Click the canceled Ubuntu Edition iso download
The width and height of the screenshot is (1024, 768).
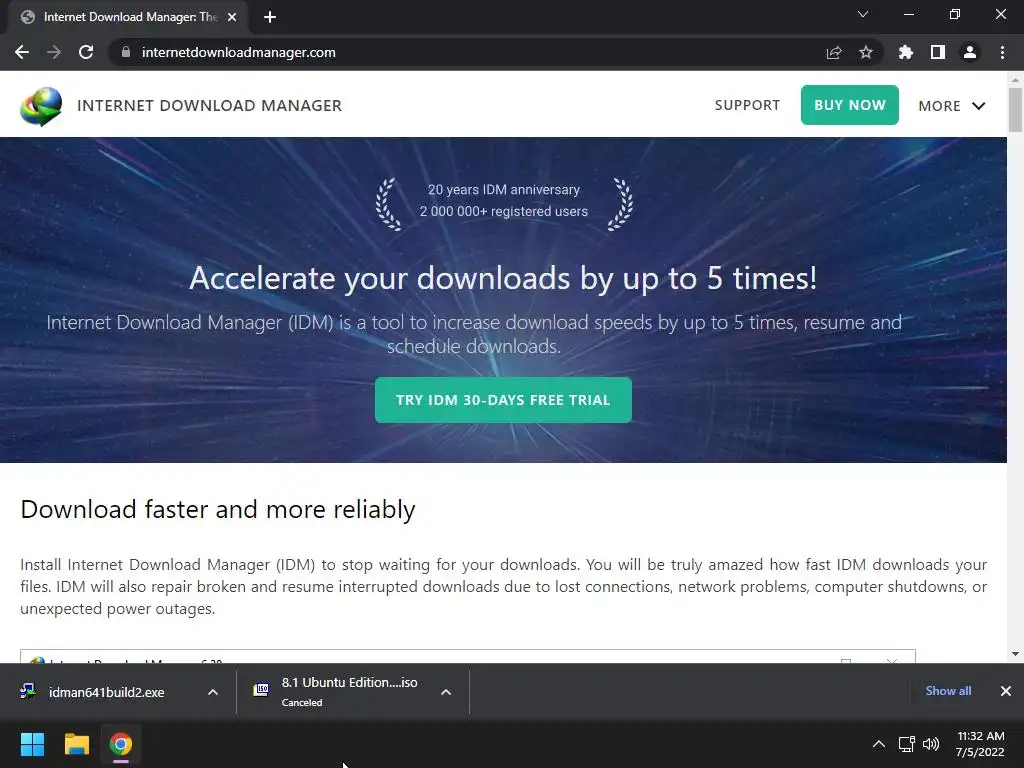click(349, 691)
